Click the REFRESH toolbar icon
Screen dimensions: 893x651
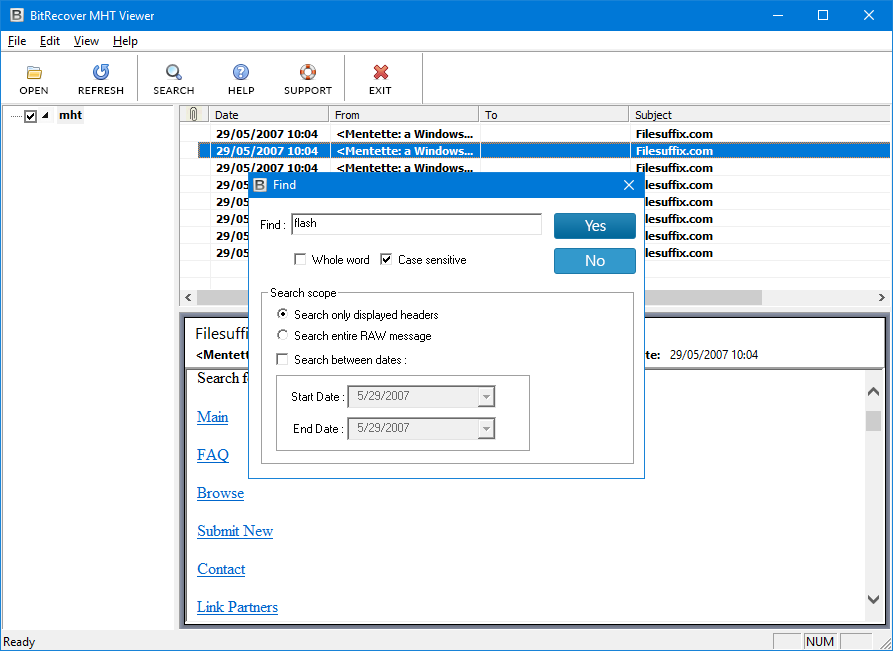coord(101,72)
